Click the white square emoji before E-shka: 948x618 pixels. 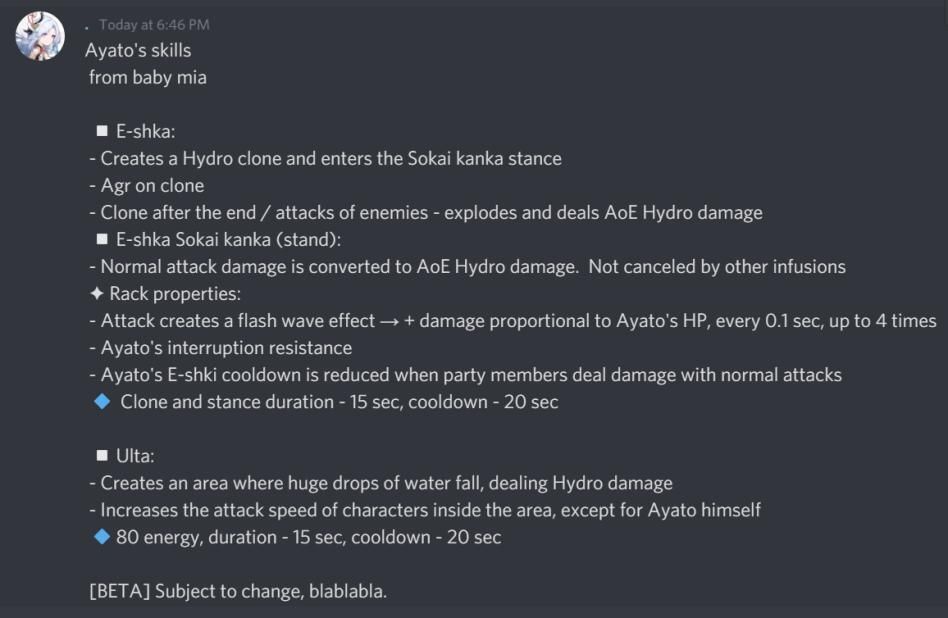102,131
